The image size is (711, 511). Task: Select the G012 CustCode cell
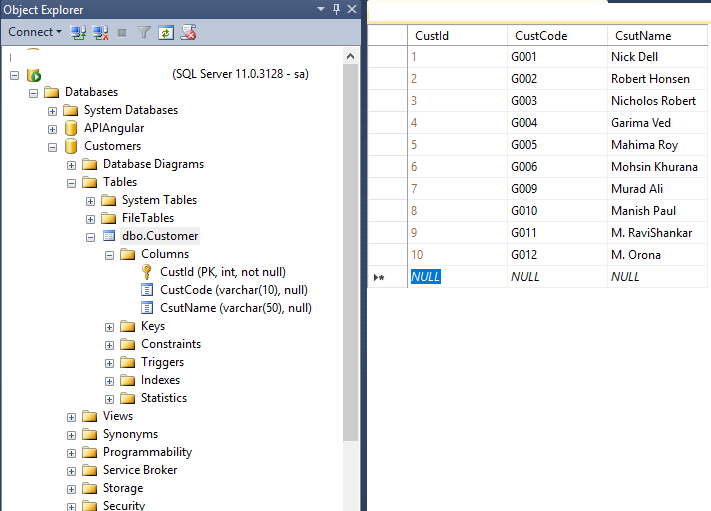pos(557,255)
